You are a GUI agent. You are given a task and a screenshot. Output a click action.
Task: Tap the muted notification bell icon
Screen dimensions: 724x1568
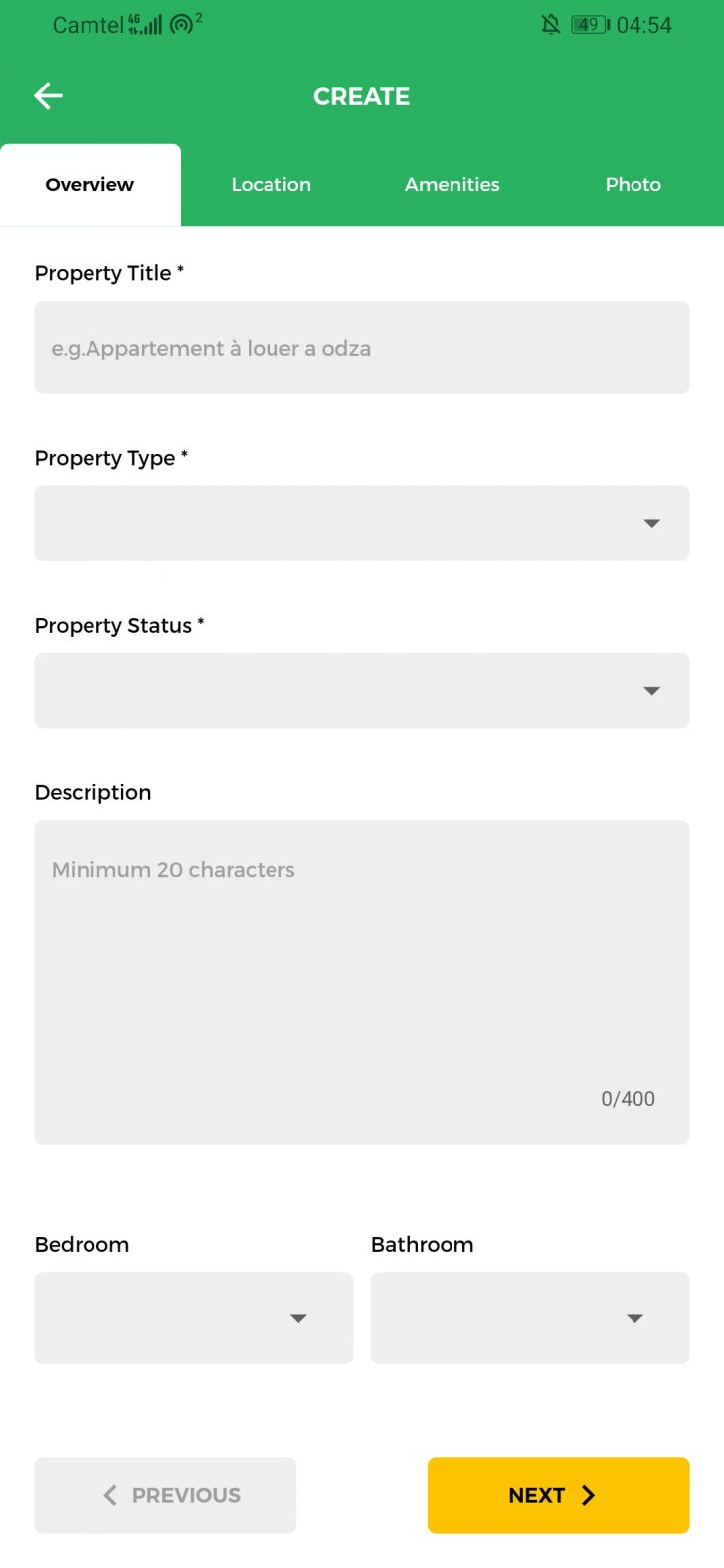pos(550,25)
